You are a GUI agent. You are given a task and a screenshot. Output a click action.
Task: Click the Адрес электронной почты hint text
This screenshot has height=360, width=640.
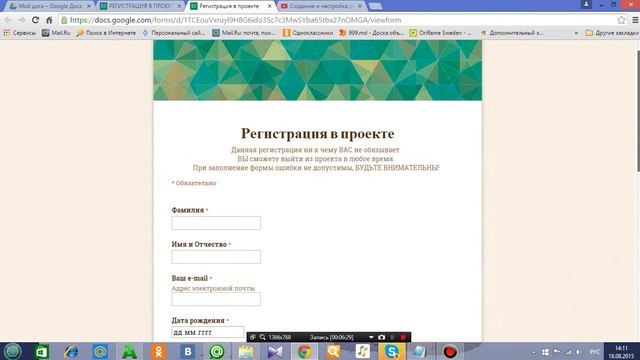[213, 288]
